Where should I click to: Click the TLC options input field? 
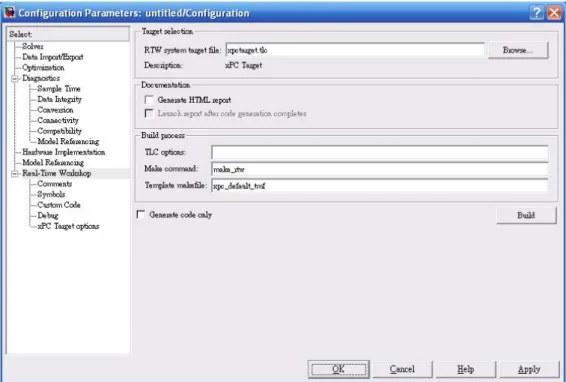coord(380,152)
